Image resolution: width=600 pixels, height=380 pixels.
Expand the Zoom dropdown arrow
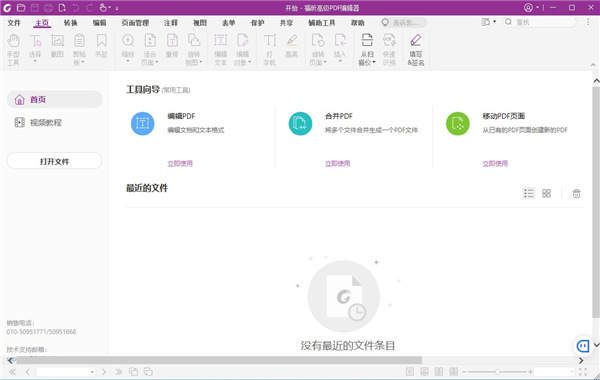(x=128, y=61)
